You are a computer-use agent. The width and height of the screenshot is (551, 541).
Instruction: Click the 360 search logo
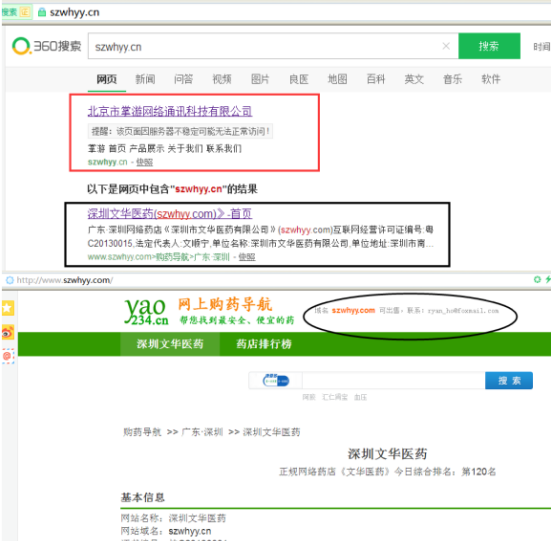[x=46, y=46]
